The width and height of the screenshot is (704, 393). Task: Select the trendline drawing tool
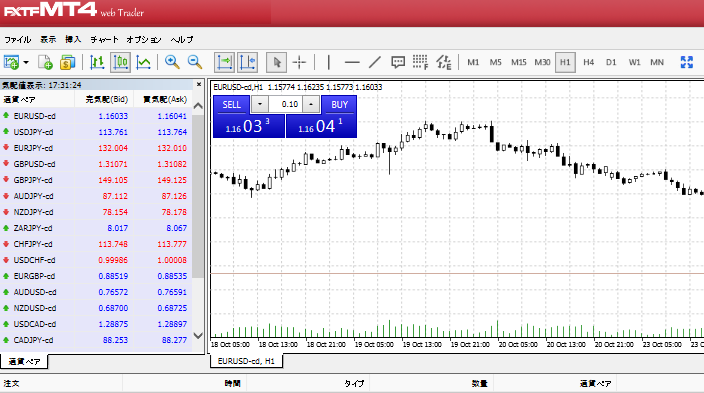click(x=375, y=62)
